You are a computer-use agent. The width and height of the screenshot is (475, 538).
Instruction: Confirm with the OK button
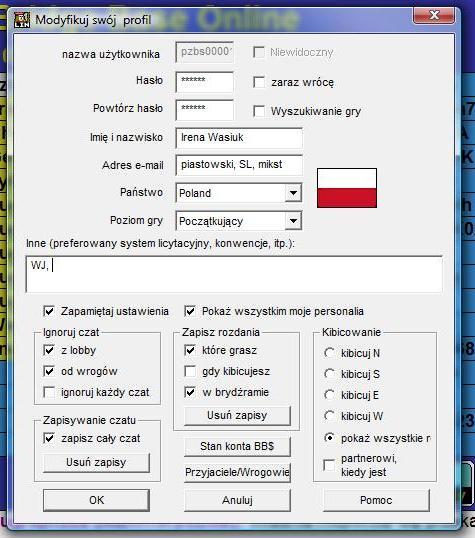(96, 500)
